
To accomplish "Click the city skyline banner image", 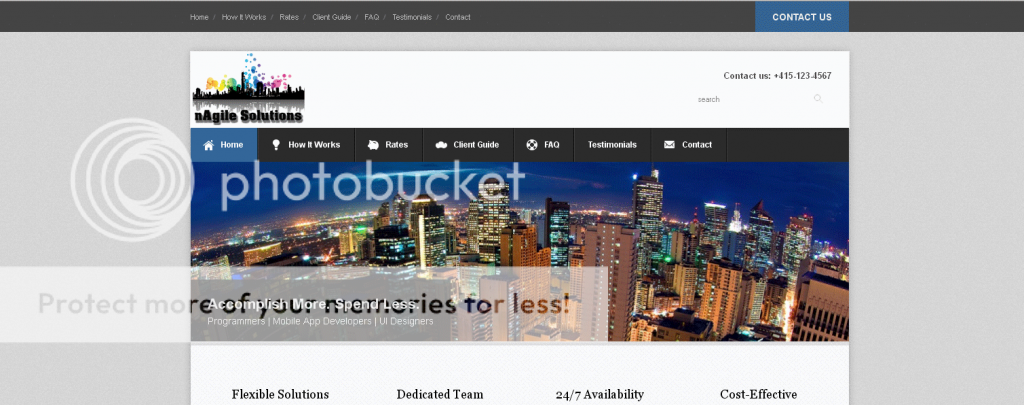I will [x=520, y=251].
